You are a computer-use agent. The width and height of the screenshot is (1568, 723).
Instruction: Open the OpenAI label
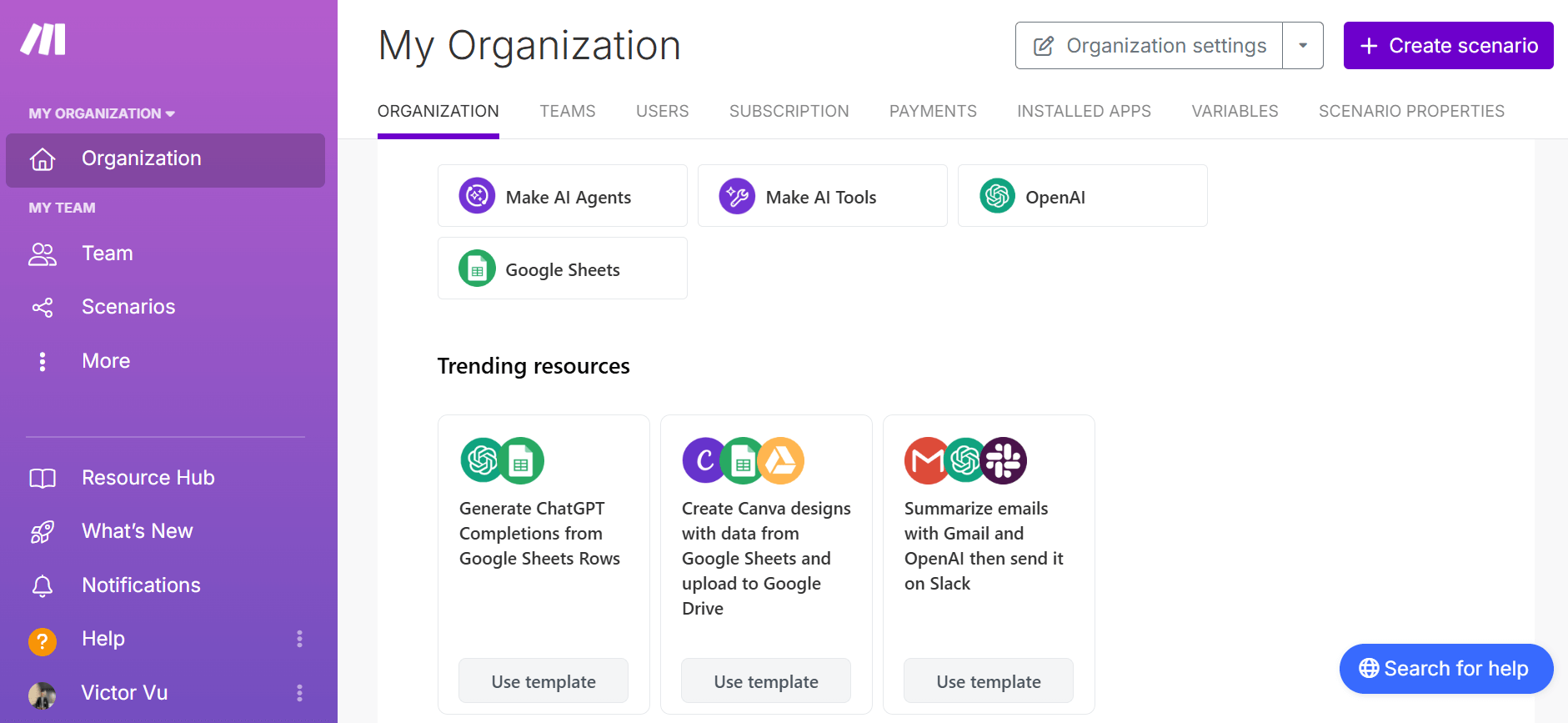click(1055, 198)
